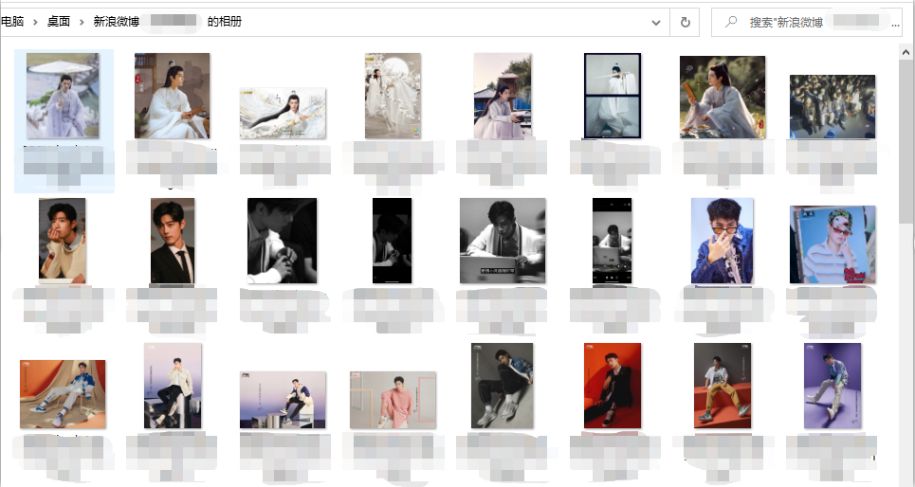This screenshot has height=487, width=915.
Task: Go to 桌面 in the breadcrumb path
Action: click(58, 22)
